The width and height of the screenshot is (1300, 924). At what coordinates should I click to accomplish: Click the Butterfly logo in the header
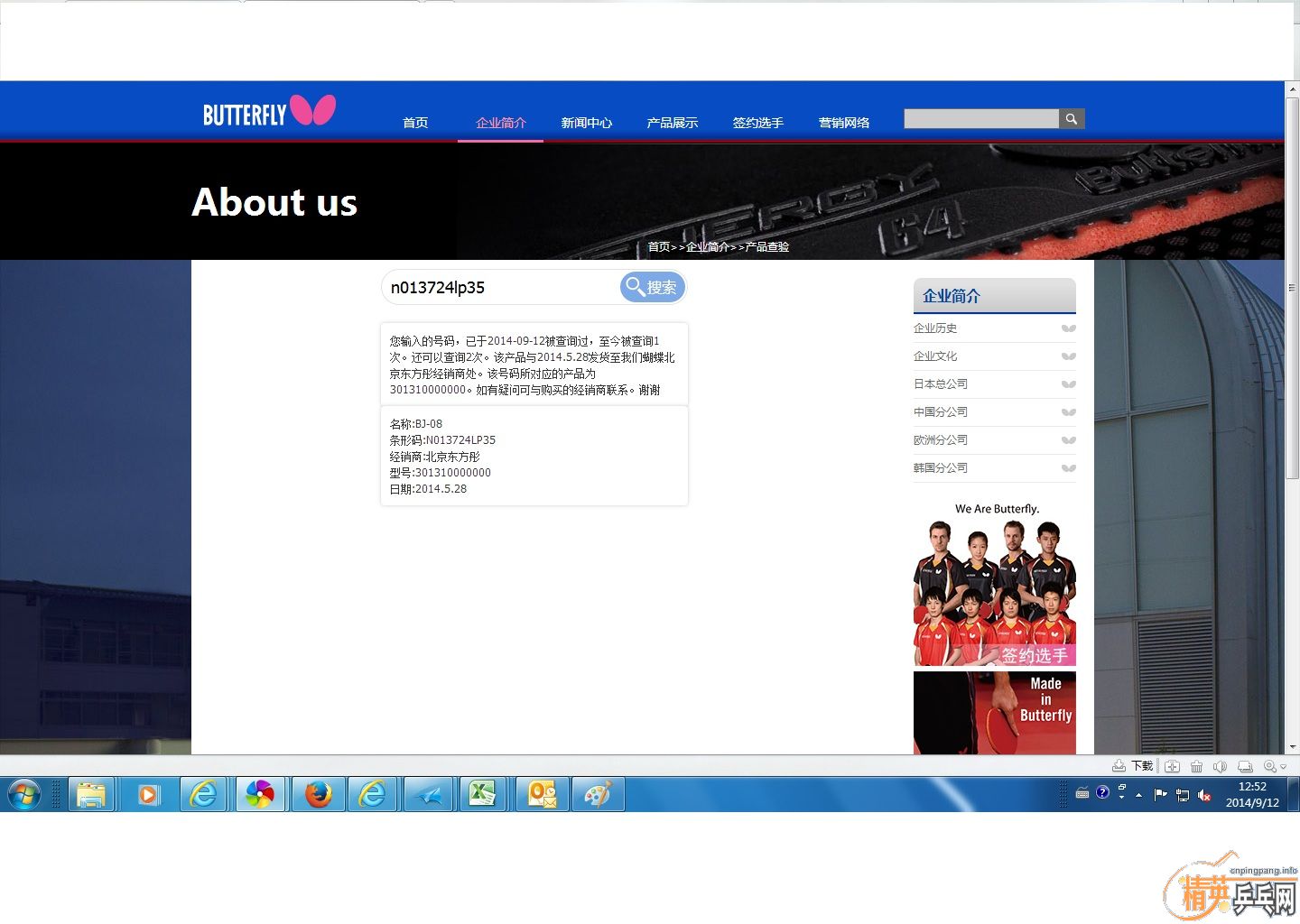tap(269, 112)
